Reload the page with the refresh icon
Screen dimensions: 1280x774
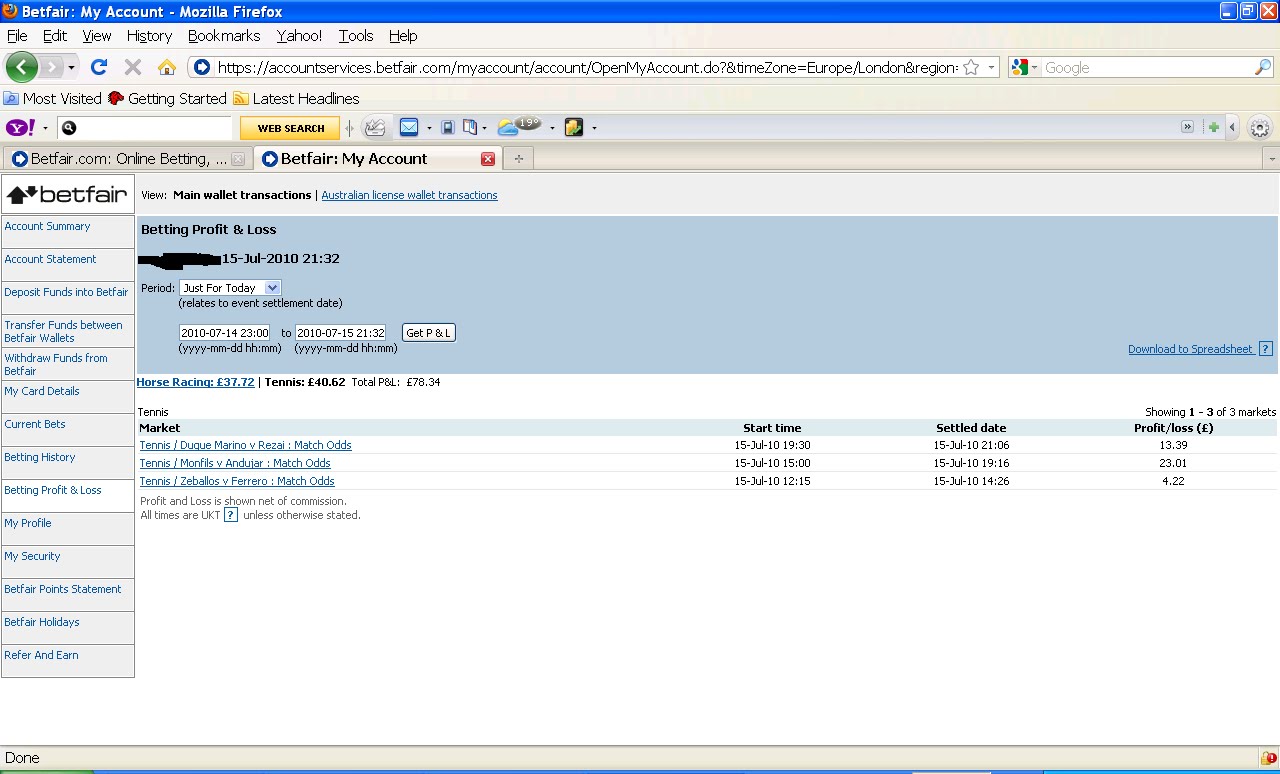click(98, 67)
